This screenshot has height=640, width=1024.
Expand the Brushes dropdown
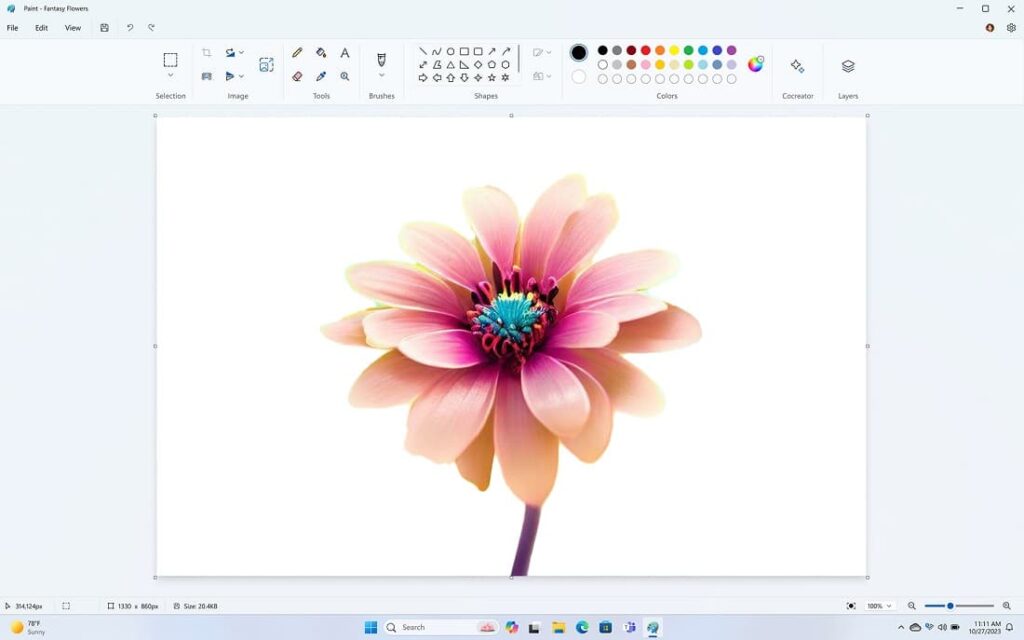(381, 76)
